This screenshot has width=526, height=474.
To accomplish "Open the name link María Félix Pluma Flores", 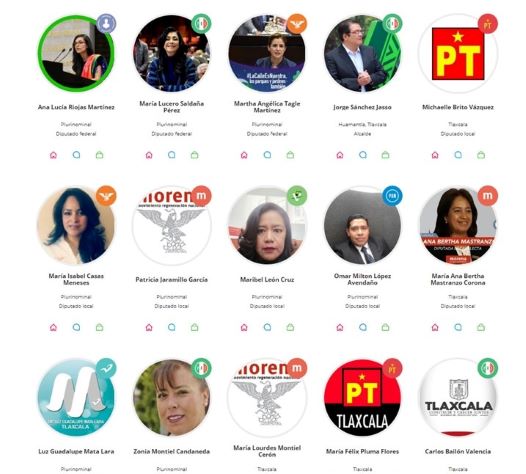I will click(x=362, y=452).
